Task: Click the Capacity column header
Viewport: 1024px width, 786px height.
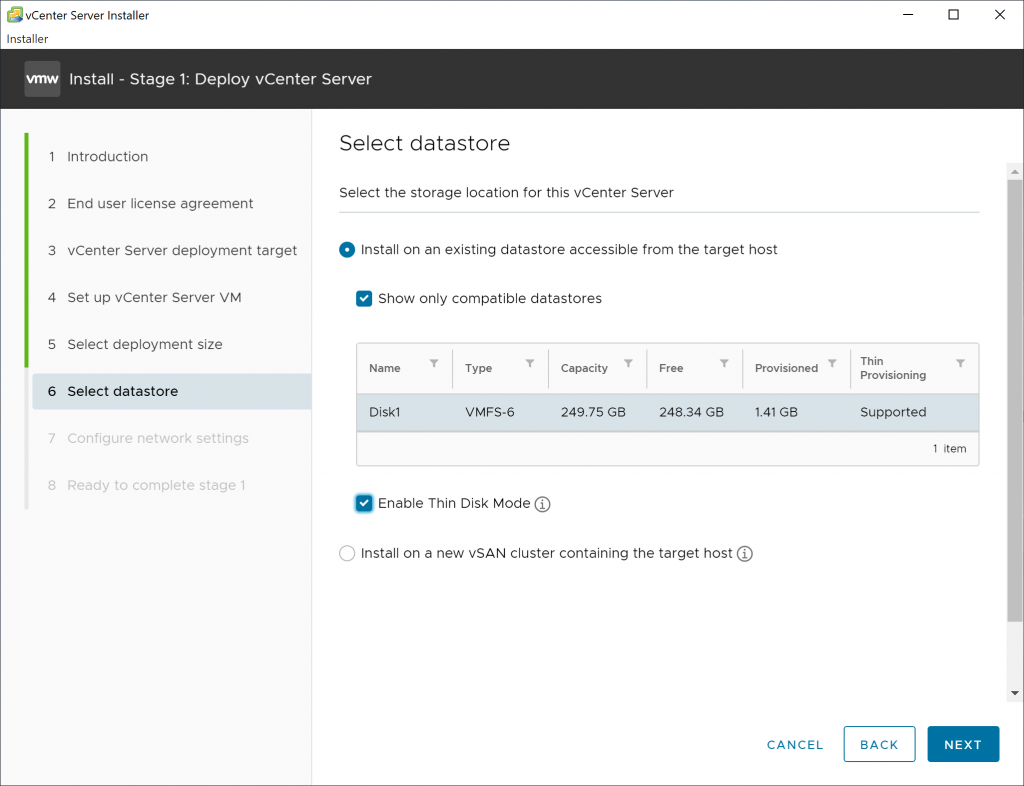Action: pos(584,368)
